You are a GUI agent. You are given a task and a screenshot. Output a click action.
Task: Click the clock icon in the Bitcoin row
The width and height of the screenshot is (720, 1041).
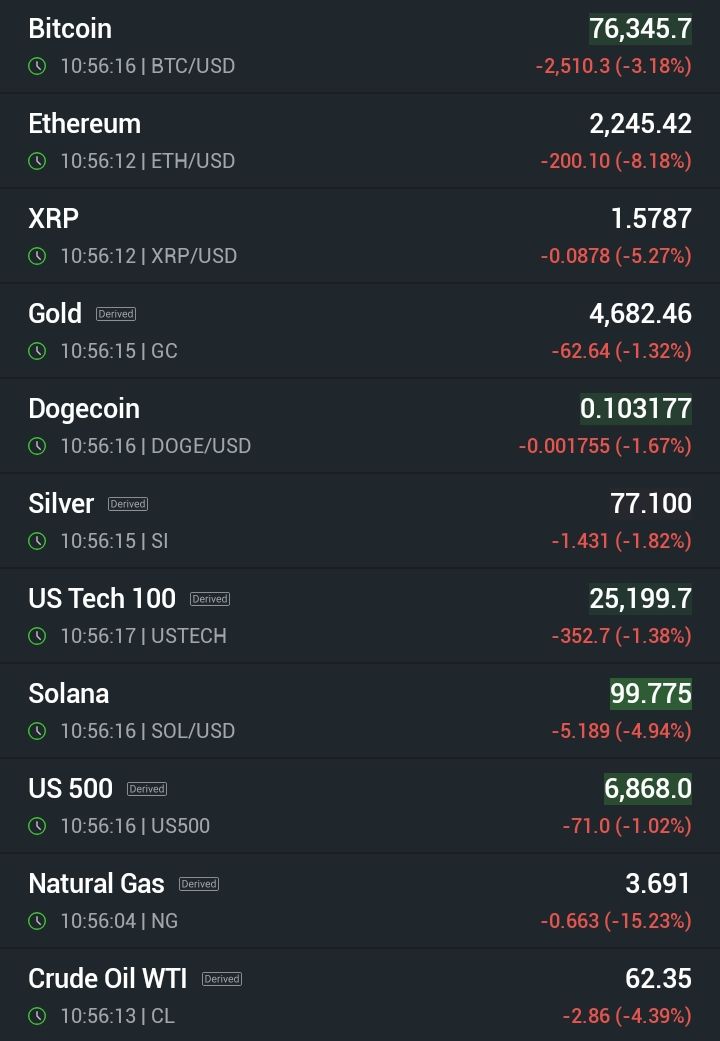pyautogui.click(x=37, y=66)
